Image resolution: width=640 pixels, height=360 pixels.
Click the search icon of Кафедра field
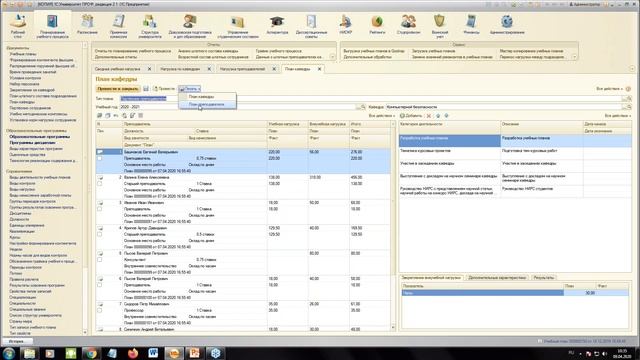629,107
